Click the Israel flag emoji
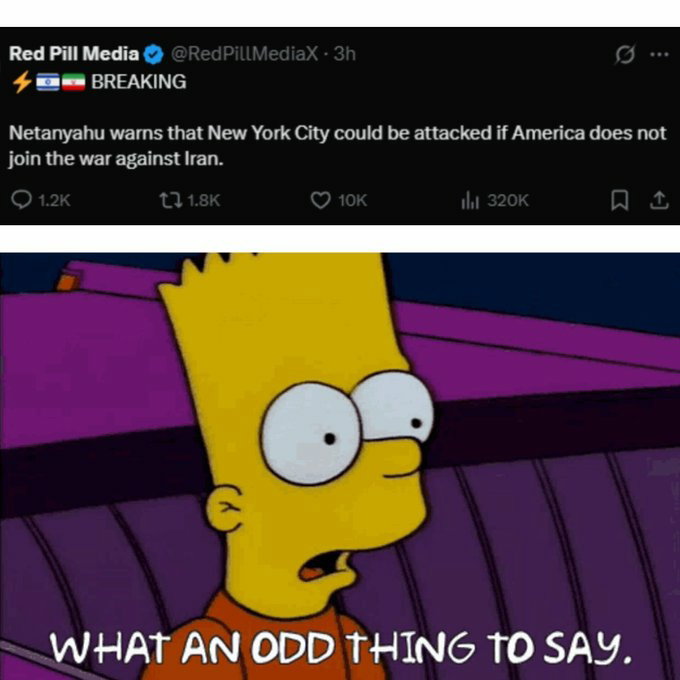The image size is (680, 680). 48,82
